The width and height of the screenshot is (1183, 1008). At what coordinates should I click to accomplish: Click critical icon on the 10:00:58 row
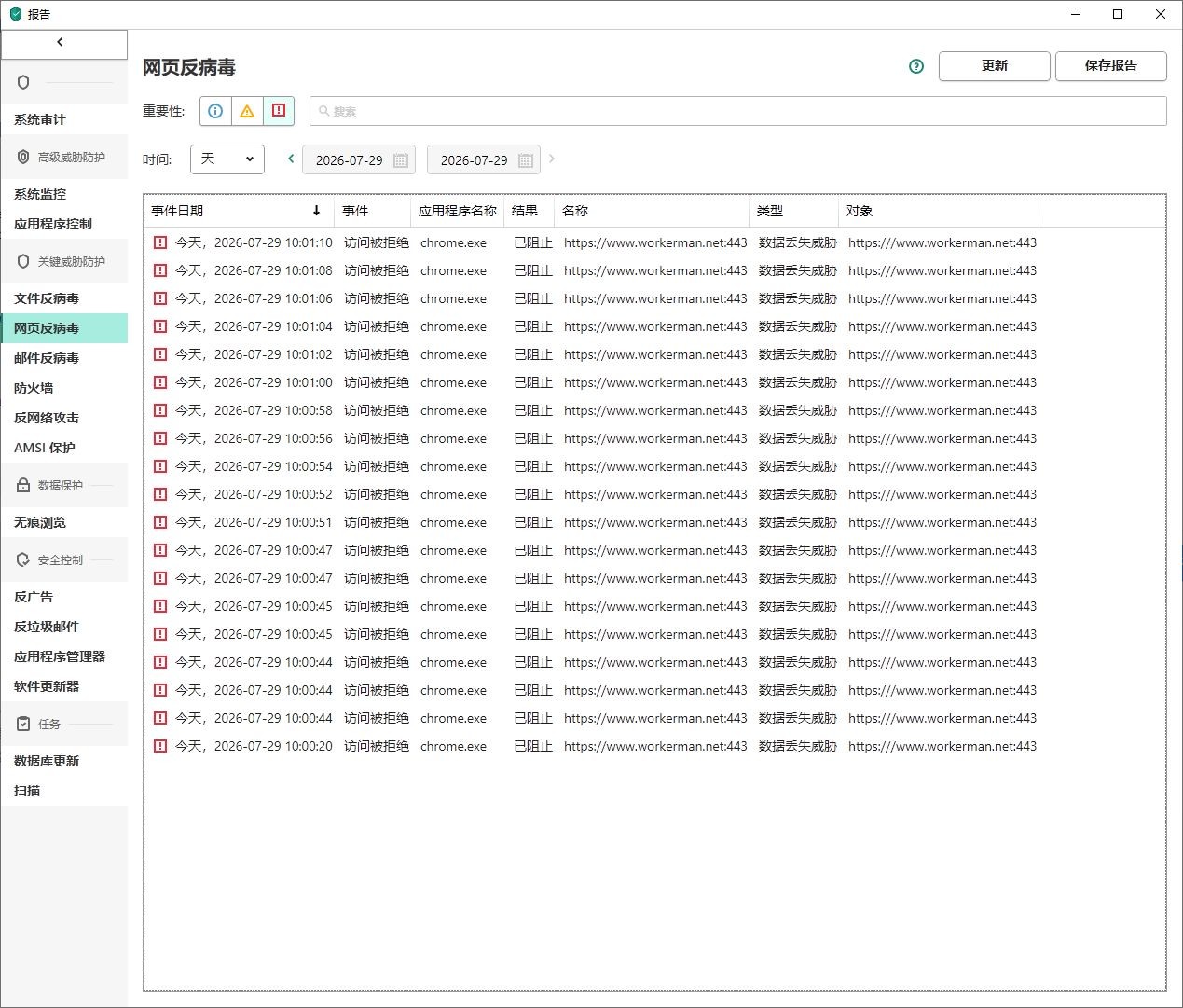point(160,410)
